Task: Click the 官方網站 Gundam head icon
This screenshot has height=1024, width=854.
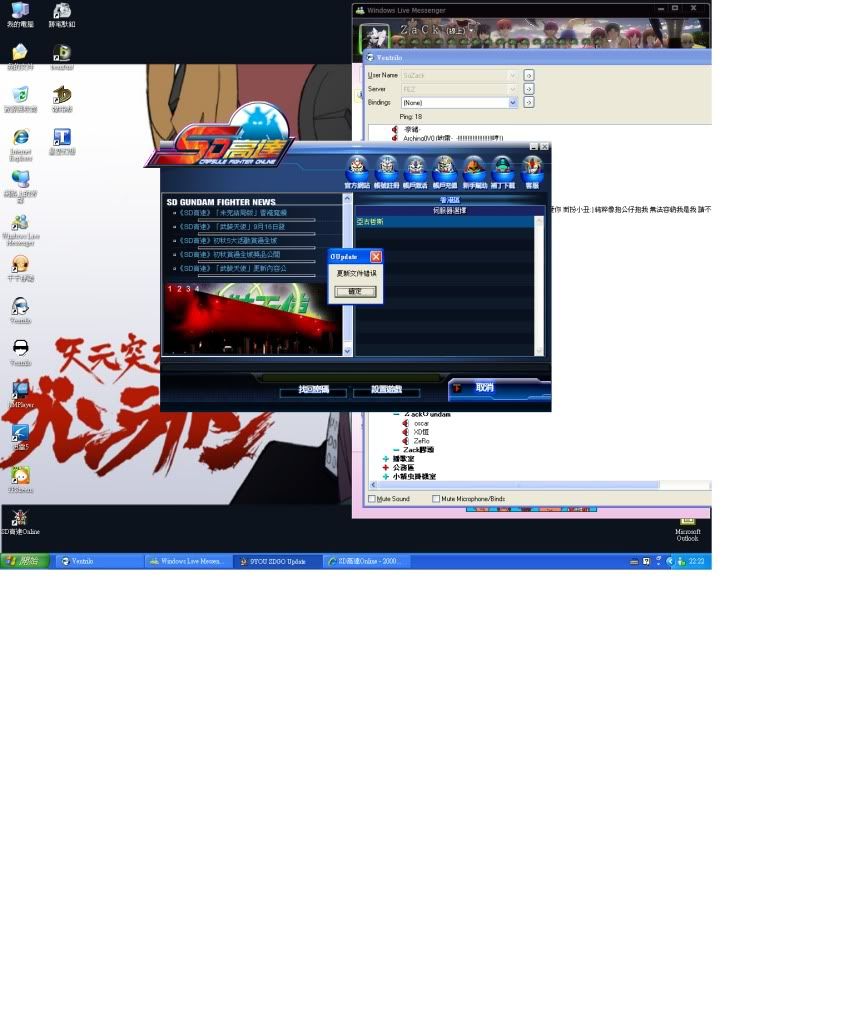Action: coord(357,167)
